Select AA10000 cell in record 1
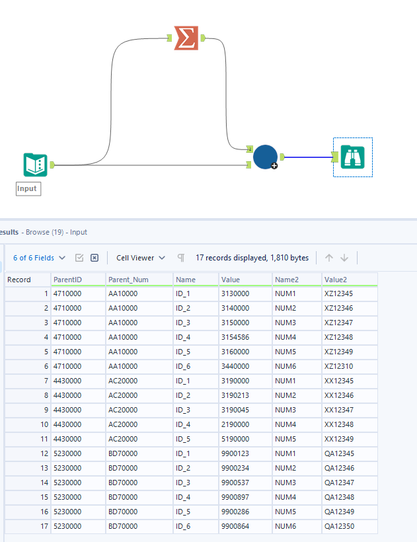Image resolution: width=417 pixels, height=542 pixels. point(139,294)
